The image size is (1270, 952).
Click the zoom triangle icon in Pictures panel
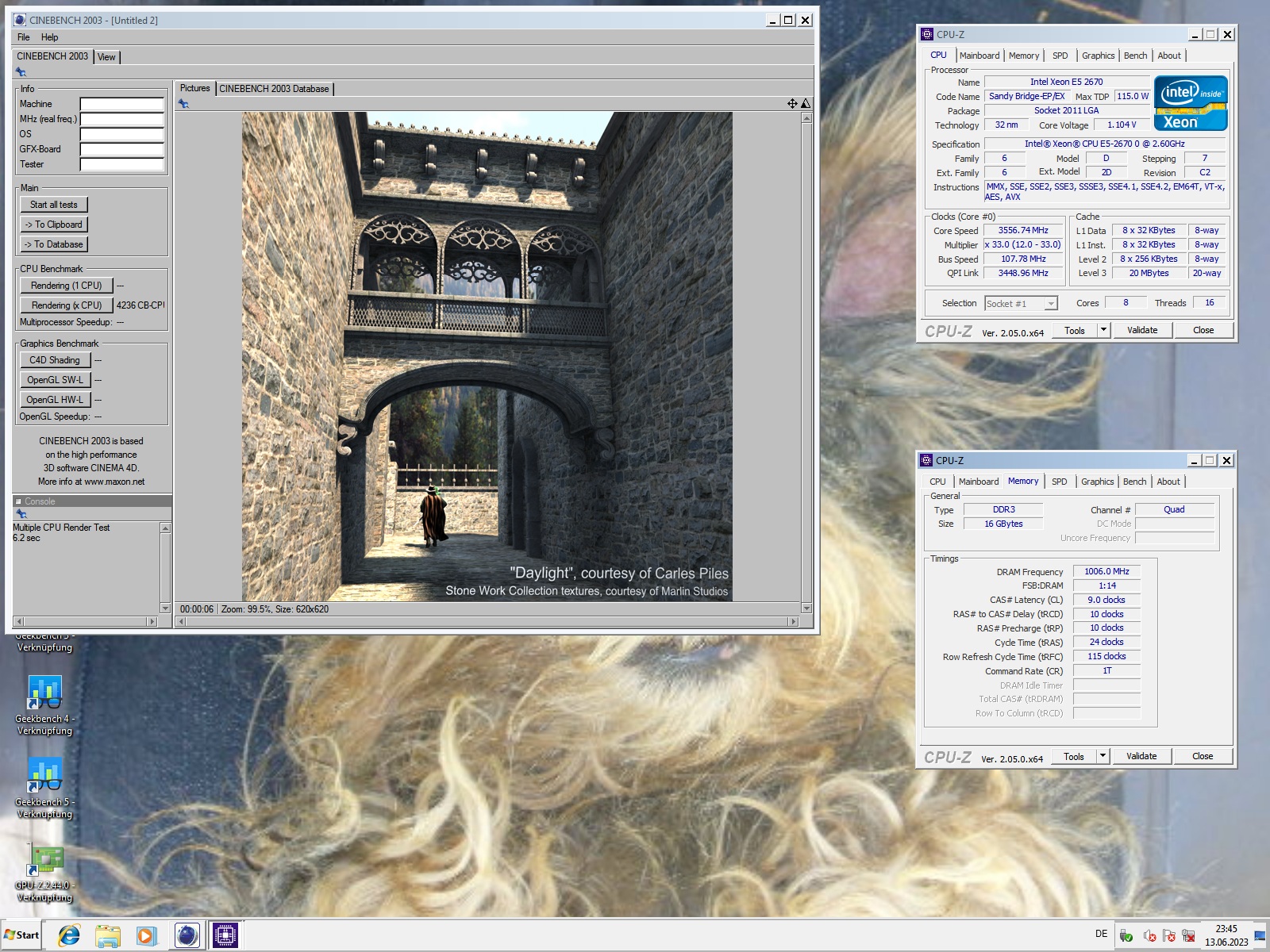click(805, 104)
